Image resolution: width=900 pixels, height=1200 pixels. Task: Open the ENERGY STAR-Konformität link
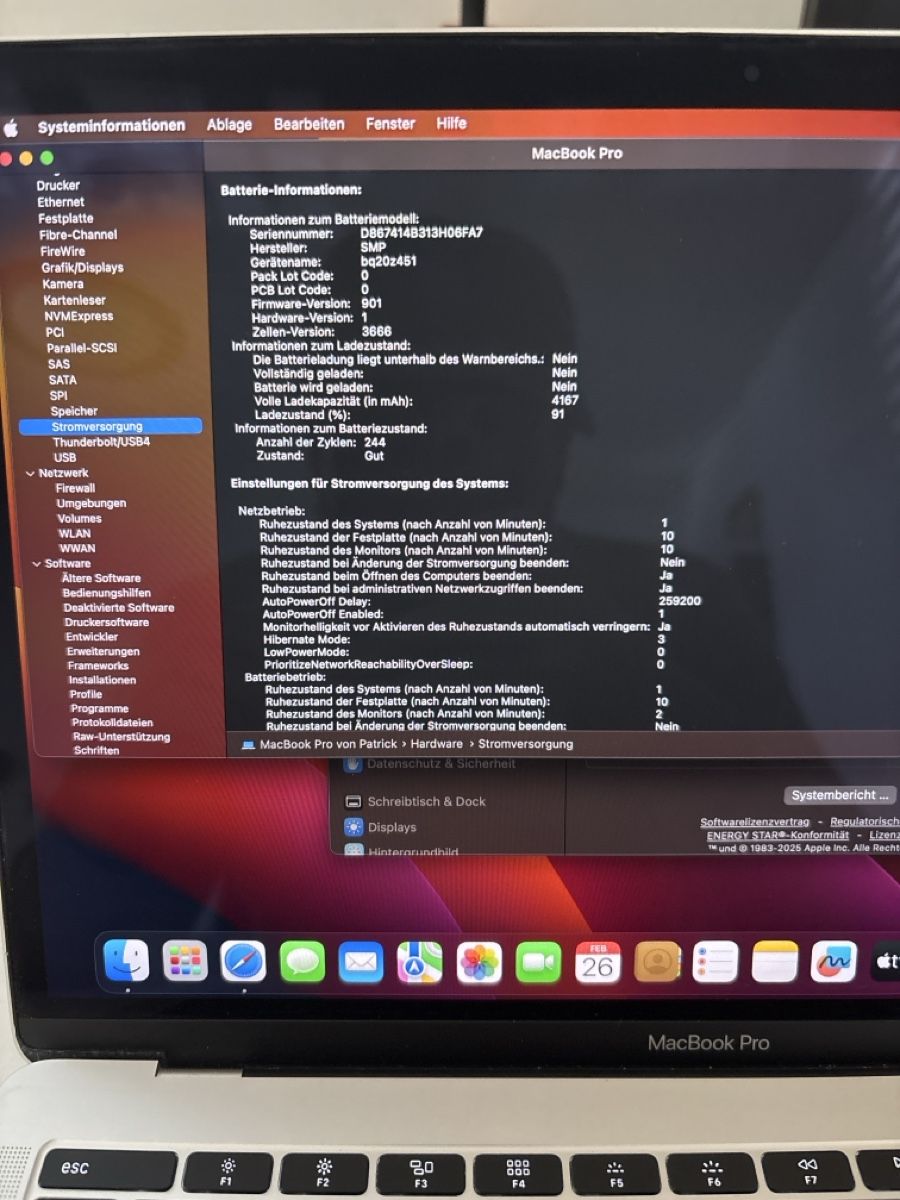[778, 835]
